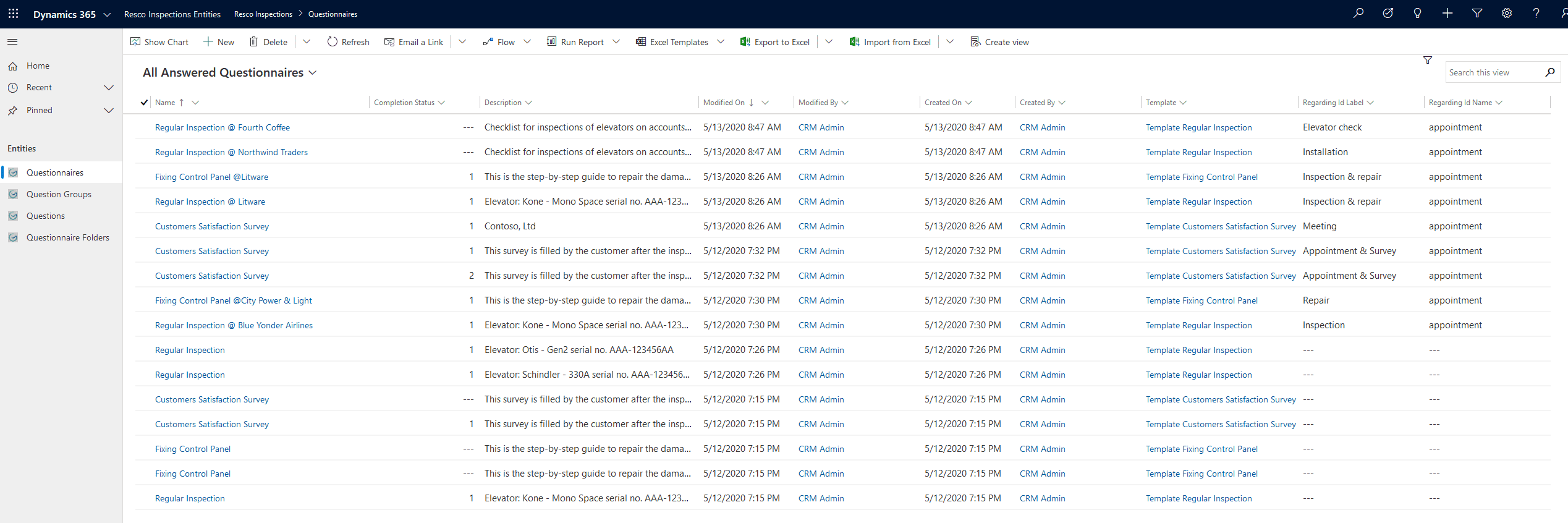This screenshot has width=1568, height=523.
Task: Click the Refresh button
Action: coord(348,42)
